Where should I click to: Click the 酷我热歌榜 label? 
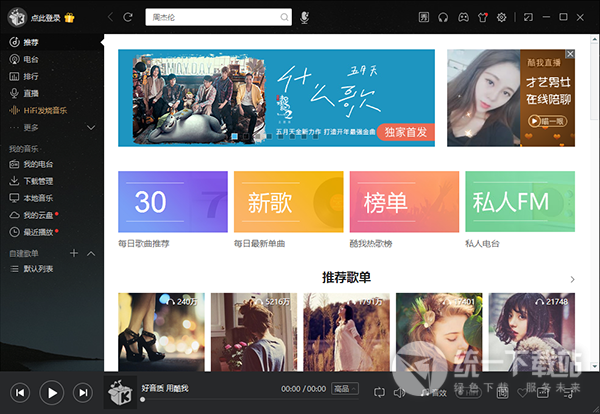click(x=371, y=244)
